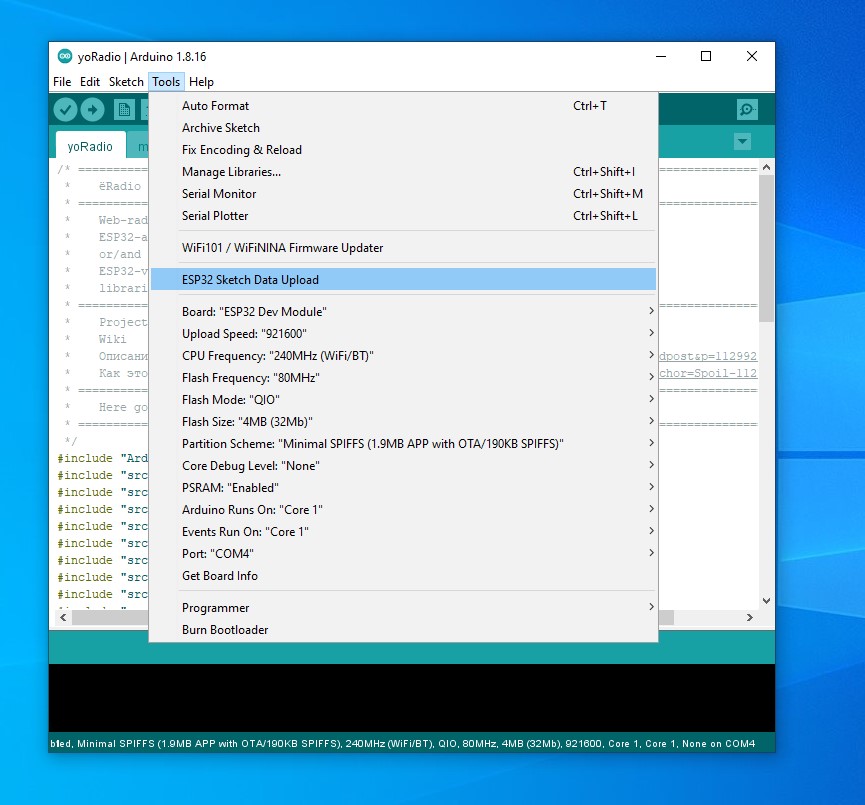Click the horizontal scrollbar right arrow
The image size is (865, 805).
(x=751, y=618)
